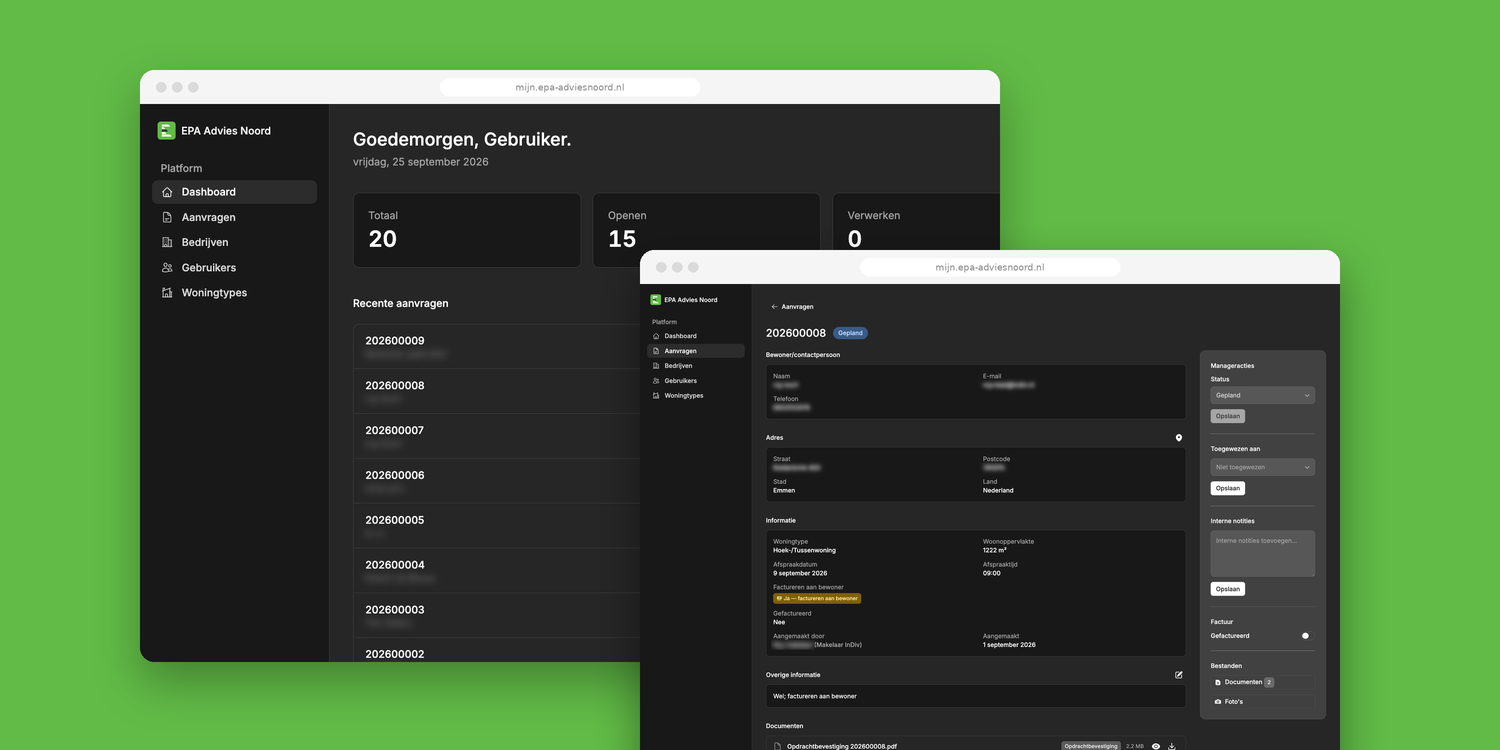Go back via the Aanvragen arrow link

pos(792,307)
